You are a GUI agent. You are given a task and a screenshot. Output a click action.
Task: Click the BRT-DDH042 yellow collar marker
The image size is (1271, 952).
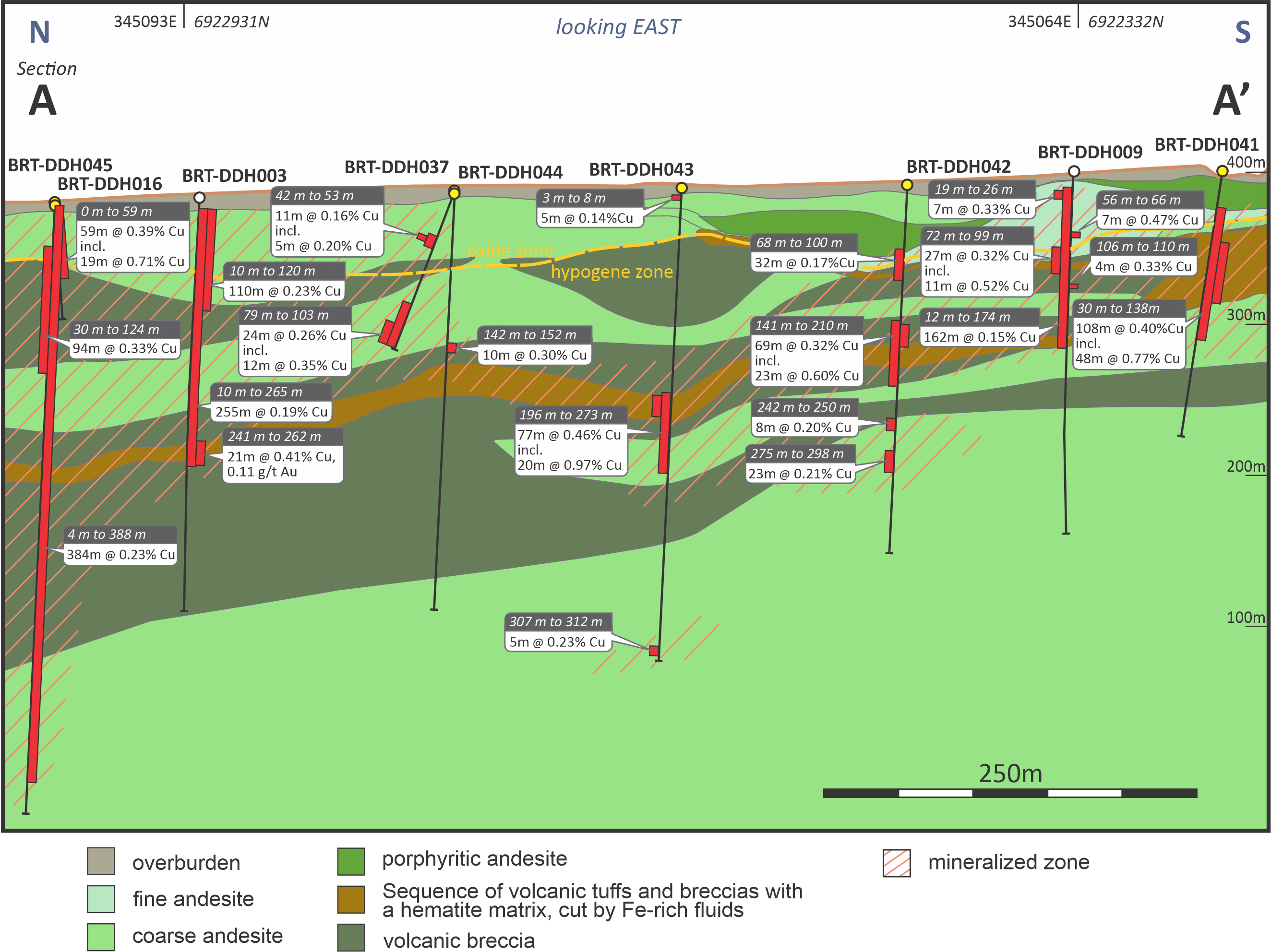907,185
